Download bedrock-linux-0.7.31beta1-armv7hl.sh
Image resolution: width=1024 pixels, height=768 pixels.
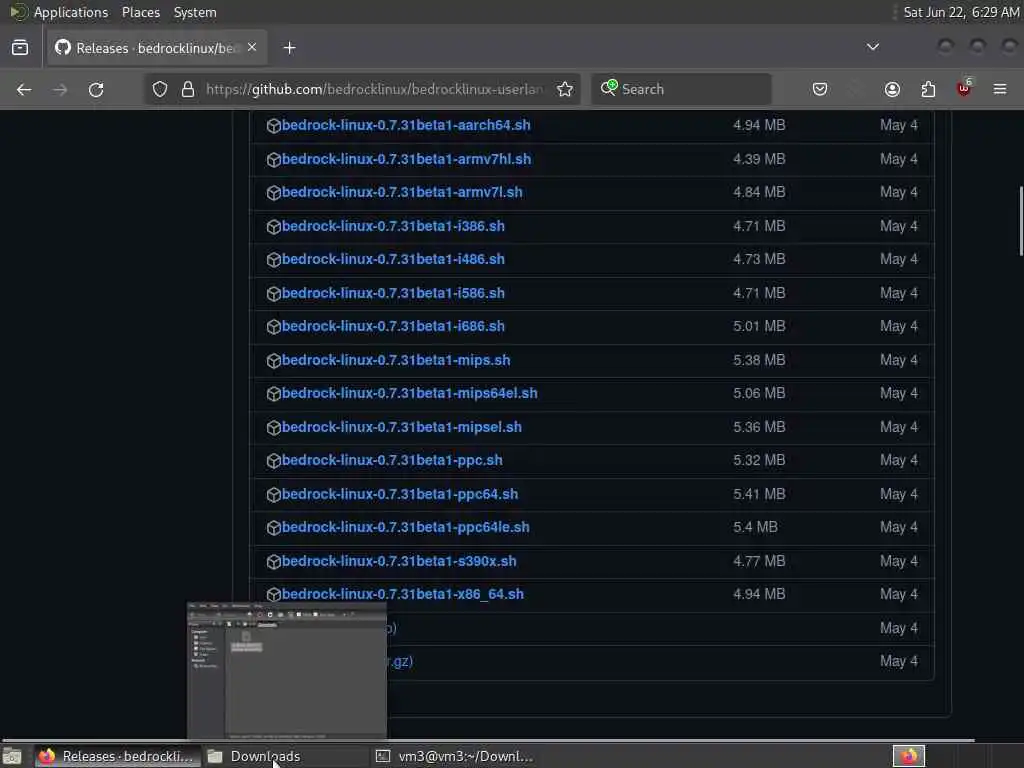406,159
